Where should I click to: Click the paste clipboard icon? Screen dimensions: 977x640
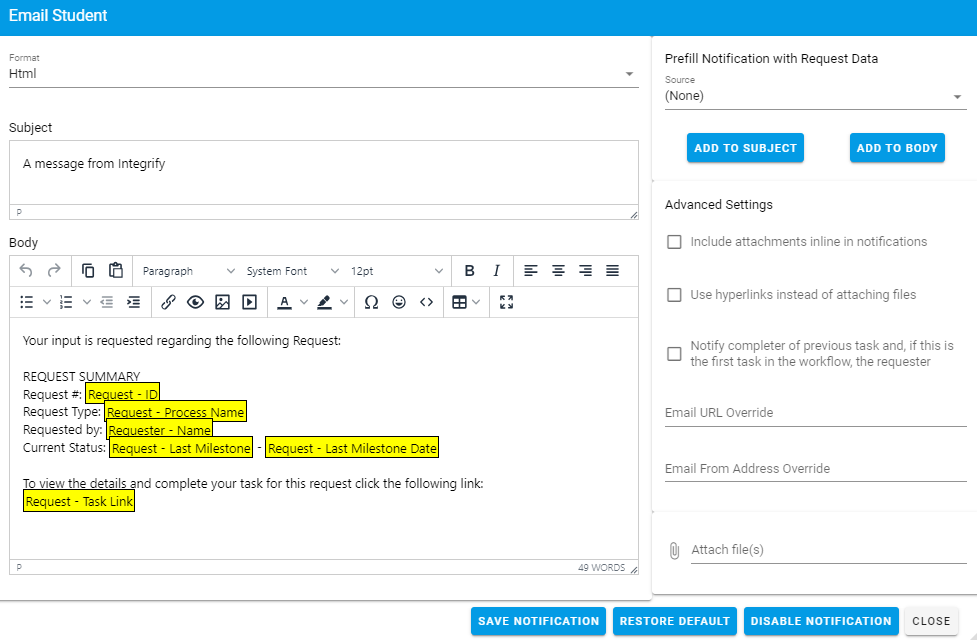coord(116,271)
